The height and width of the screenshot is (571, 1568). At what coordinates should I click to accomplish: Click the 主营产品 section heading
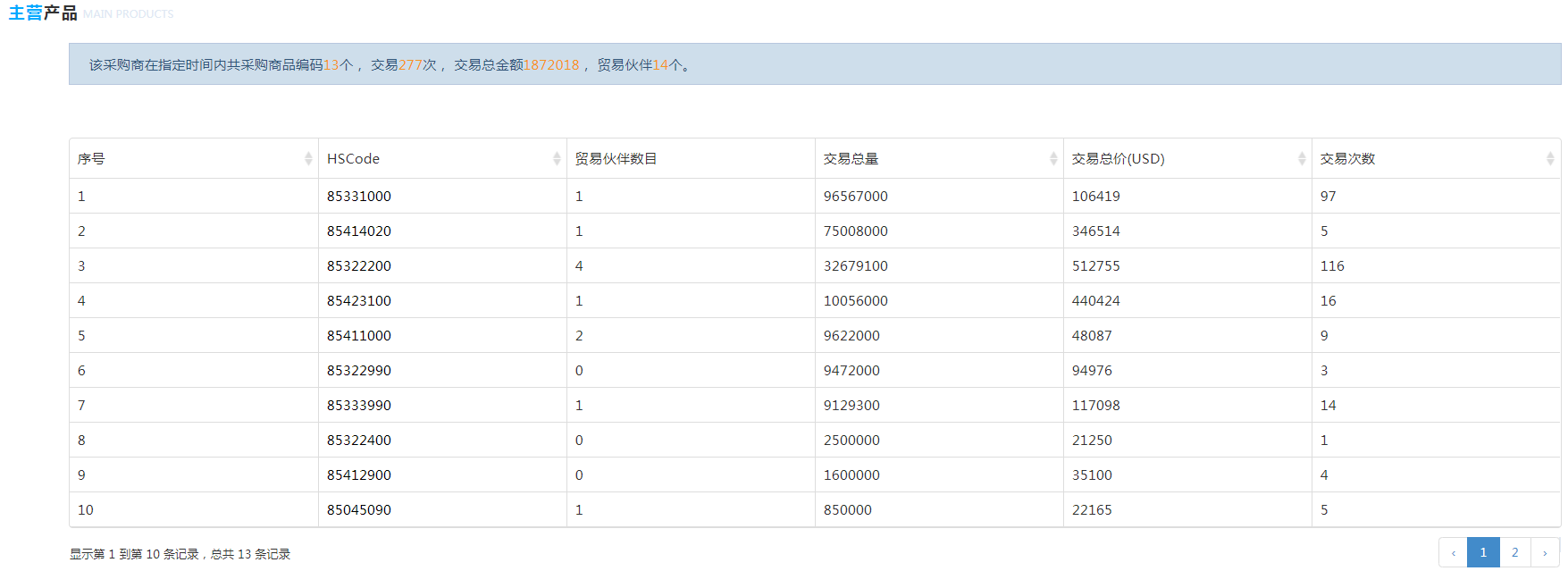coord(43,13)
